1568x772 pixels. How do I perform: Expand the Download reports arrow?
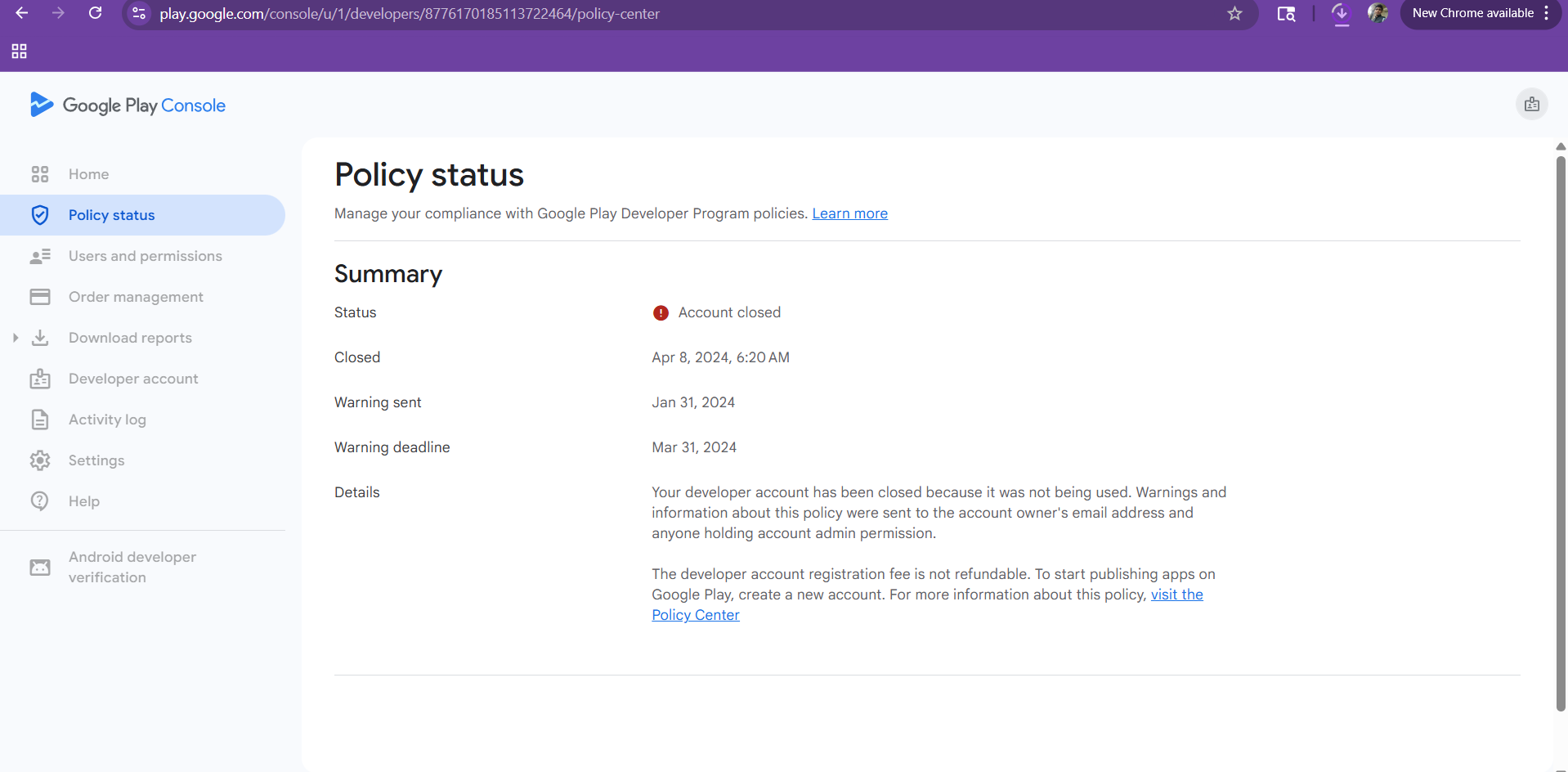tap(16, 338)
